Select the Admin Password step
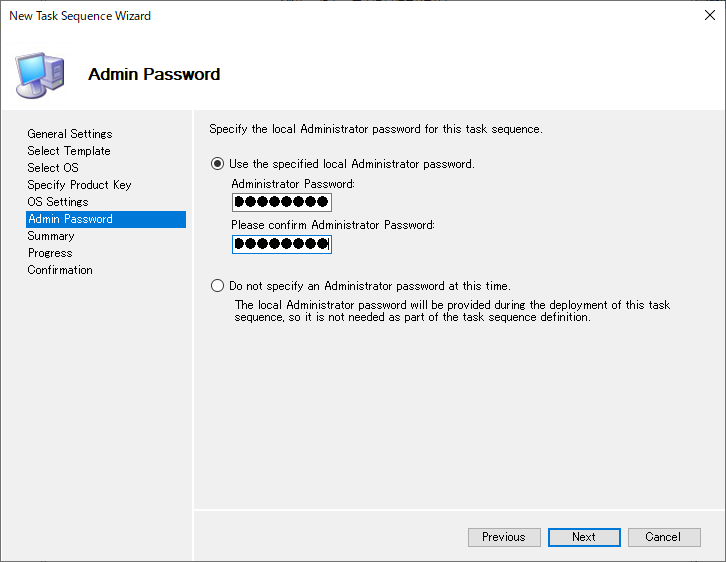726x562 pixels. pyautogui.click(x=70, y=219)
